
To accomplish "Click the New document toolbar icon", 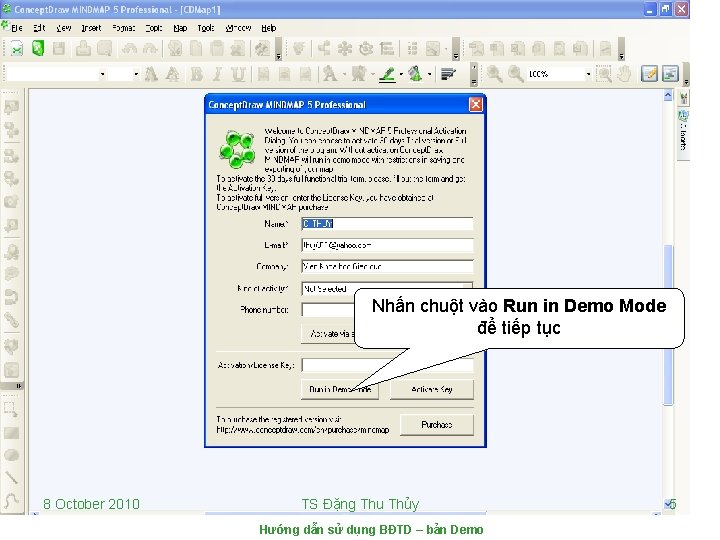I will coord(17,48).
